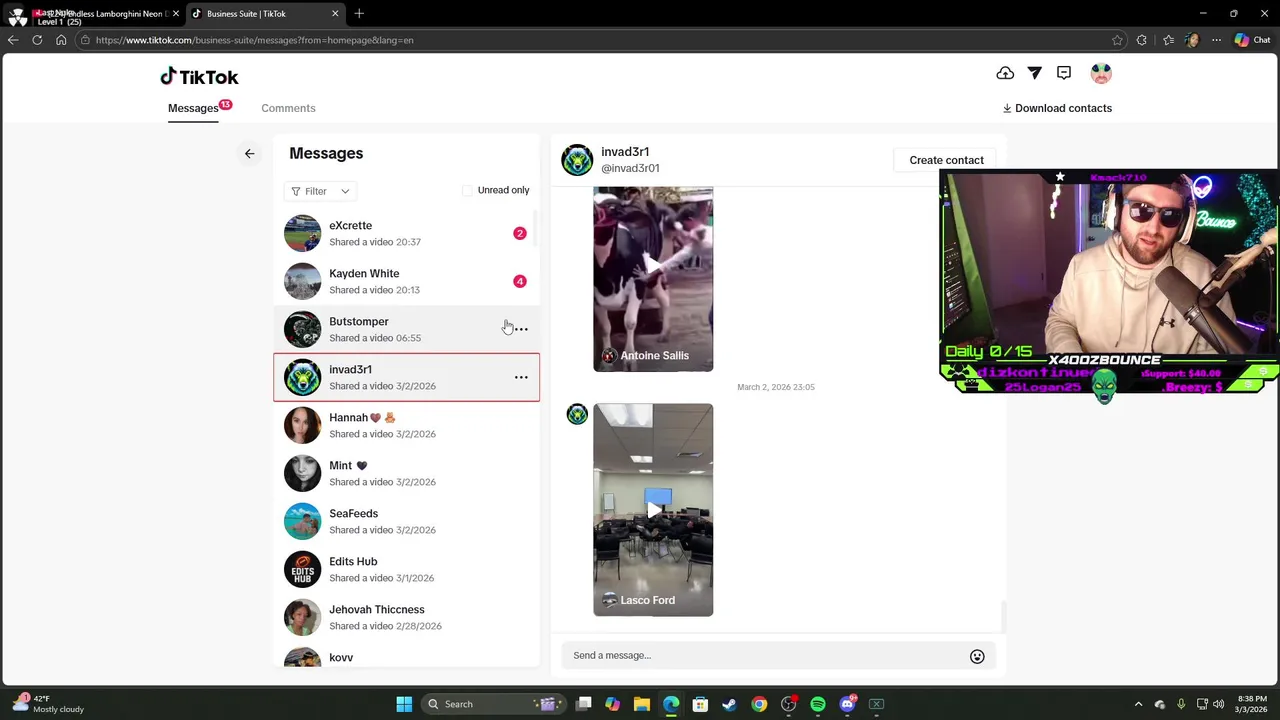
Task: Open Mint conversation
Action: 406,473
